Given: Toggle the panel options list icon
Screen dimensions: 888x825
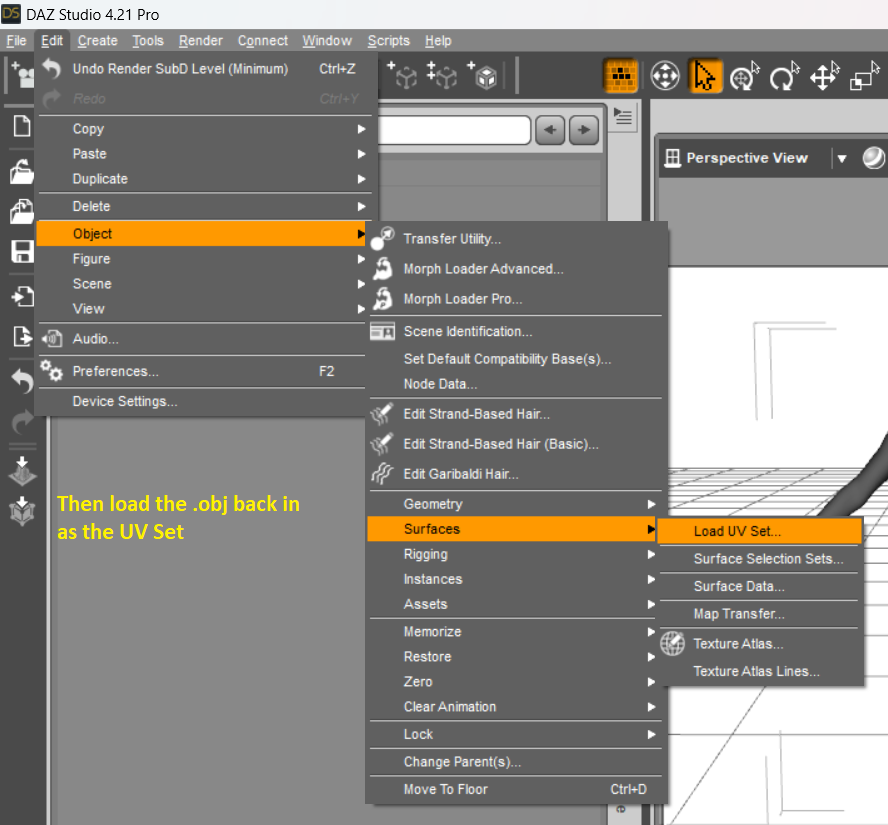Looking at the screenshot, I should point(622,116).
